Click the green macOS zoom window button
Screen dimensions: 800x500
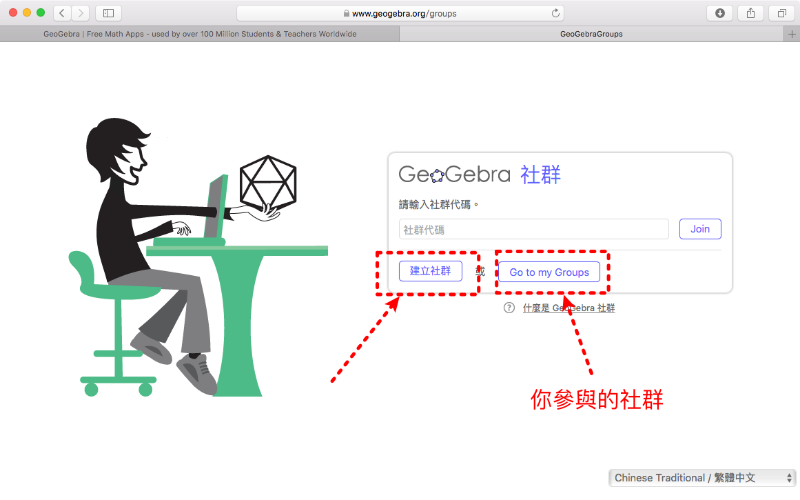41,13
